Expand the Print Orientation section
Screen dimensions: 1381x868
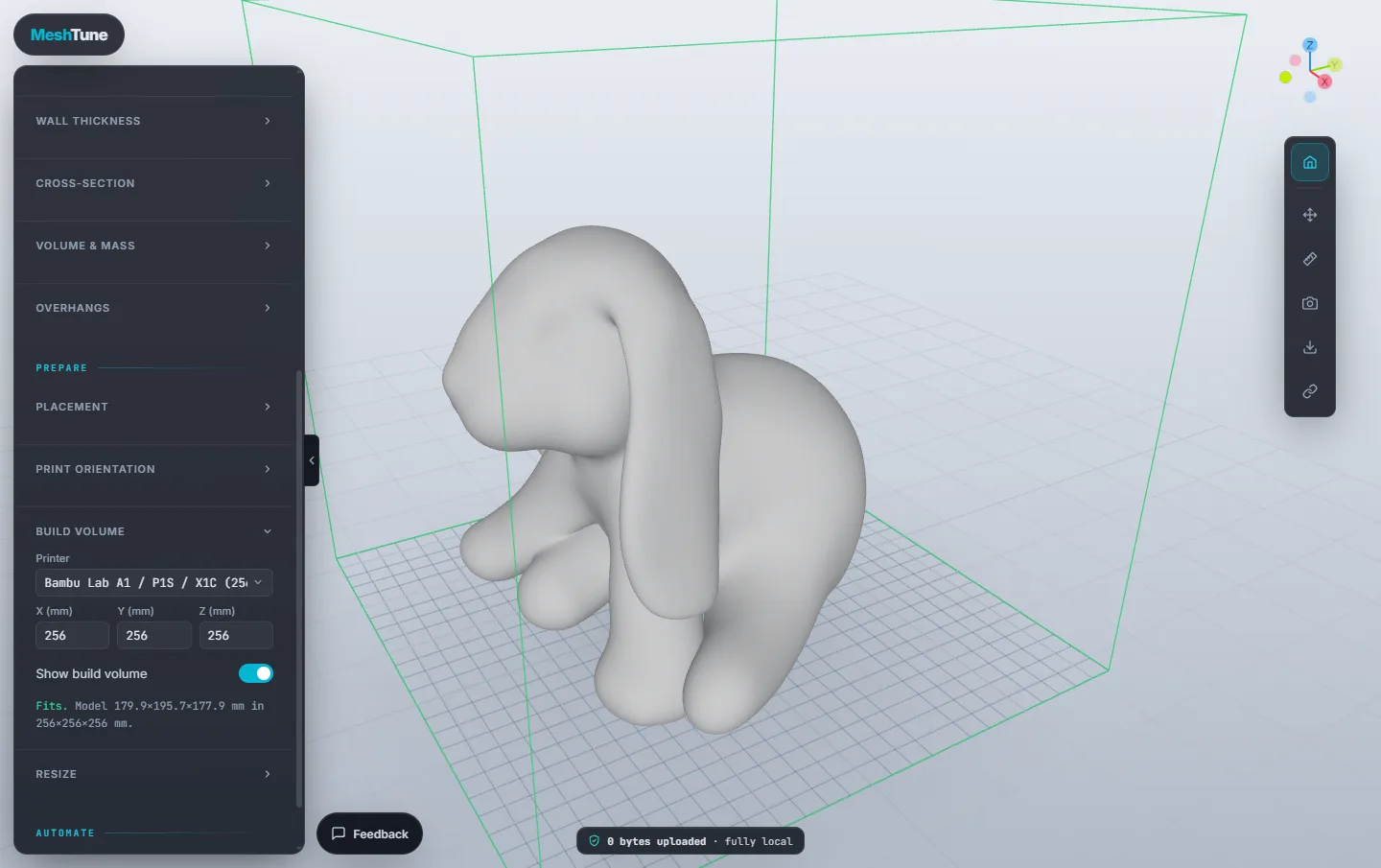point(153,469)
